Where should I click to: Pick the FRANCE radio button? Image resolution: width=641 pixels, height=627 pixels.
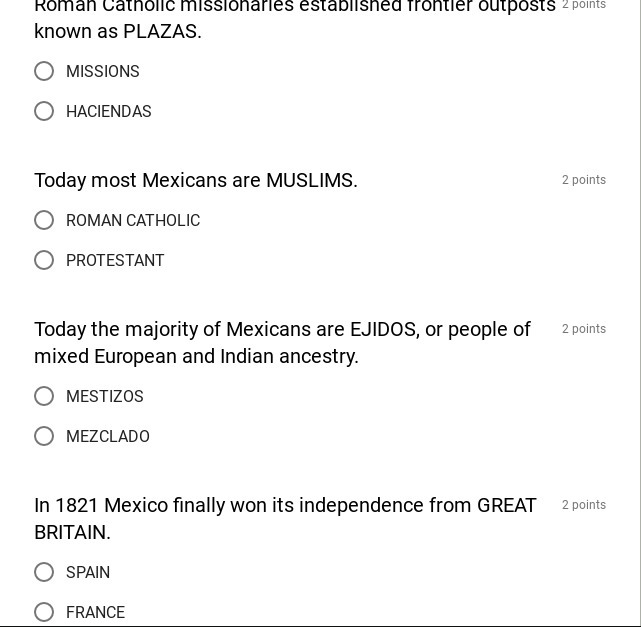[x=44, y=611]
